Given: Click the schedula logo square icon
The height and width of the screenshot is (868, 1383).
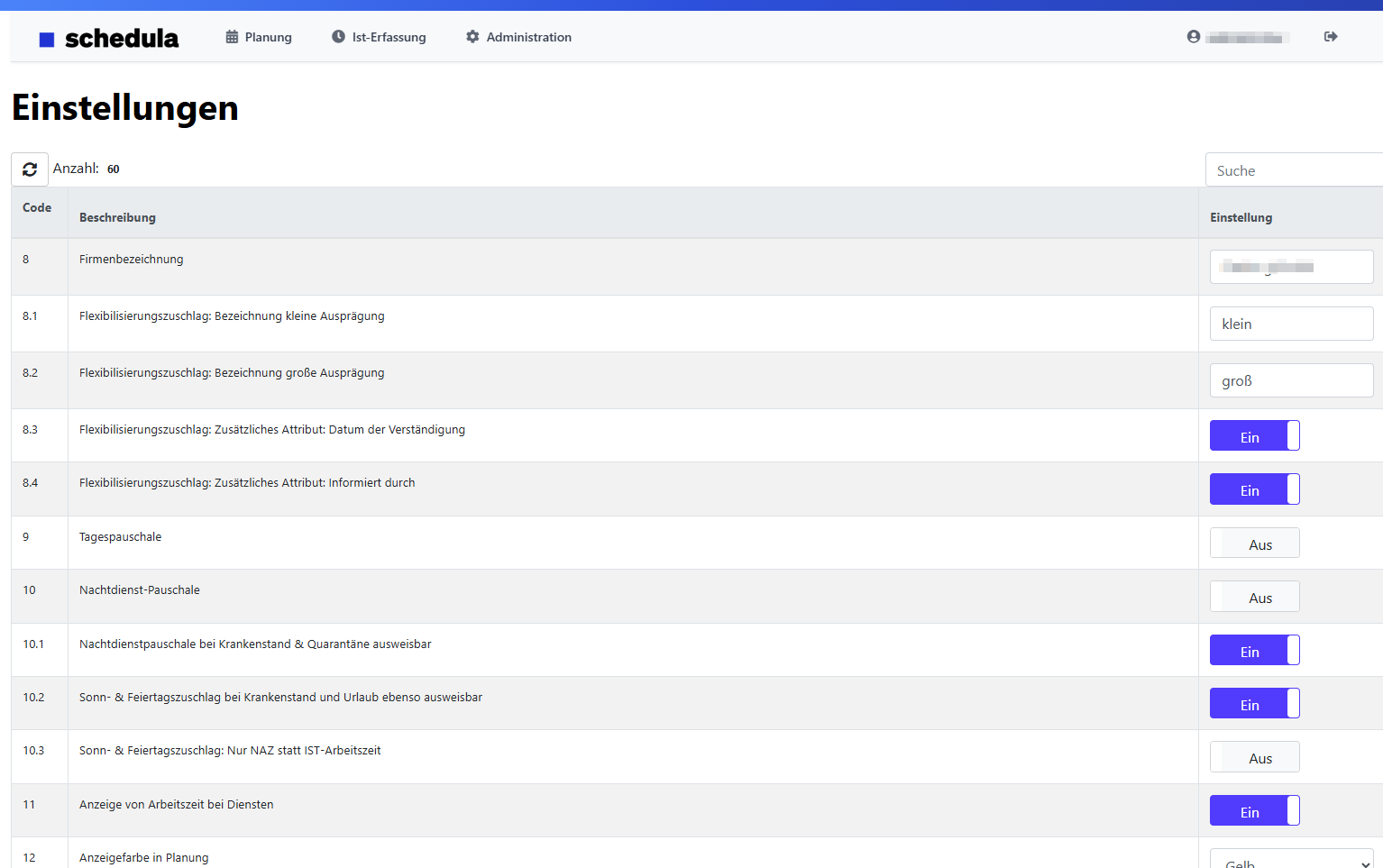Looking at the screenshot, I should click(47, 40).
